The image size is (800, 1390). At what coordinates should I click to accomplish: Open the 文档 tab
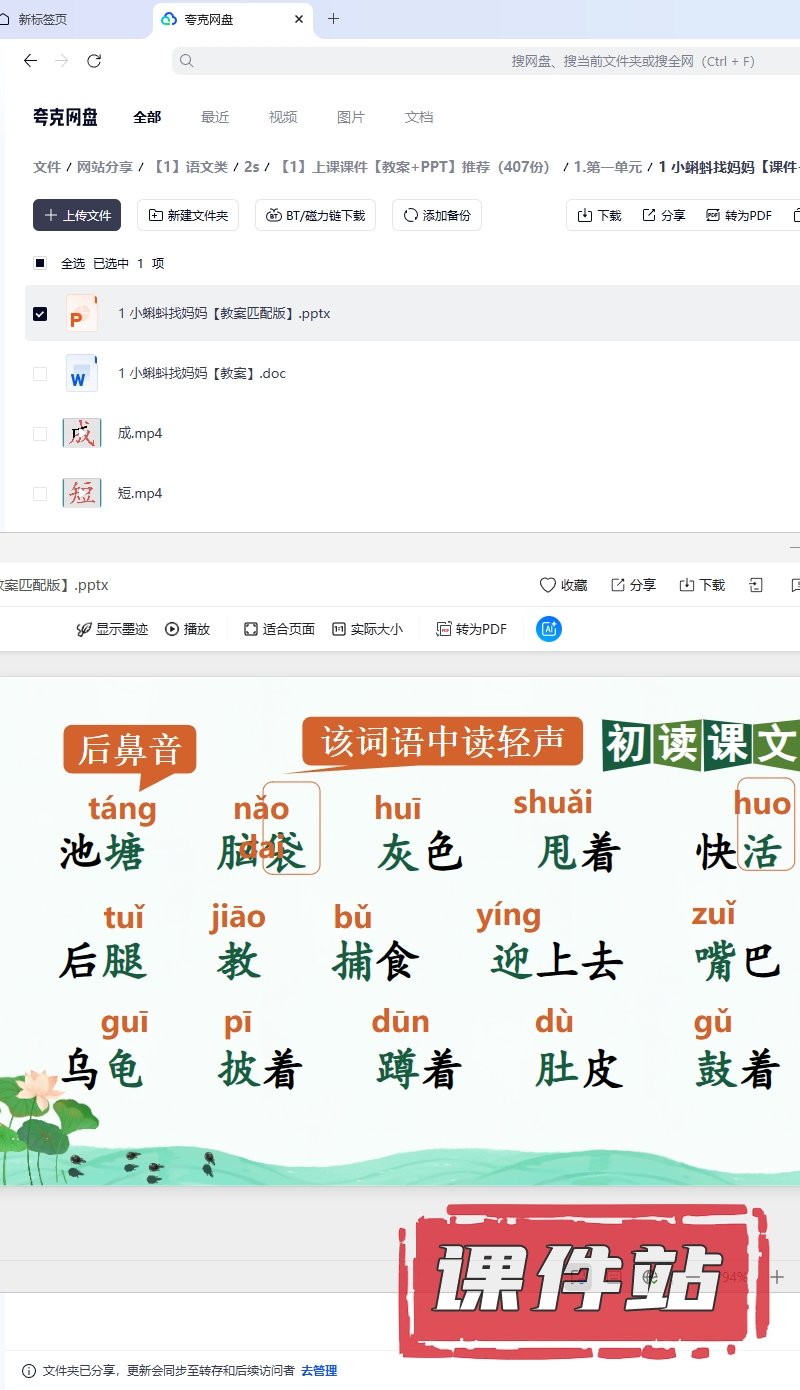coord(419,117)
